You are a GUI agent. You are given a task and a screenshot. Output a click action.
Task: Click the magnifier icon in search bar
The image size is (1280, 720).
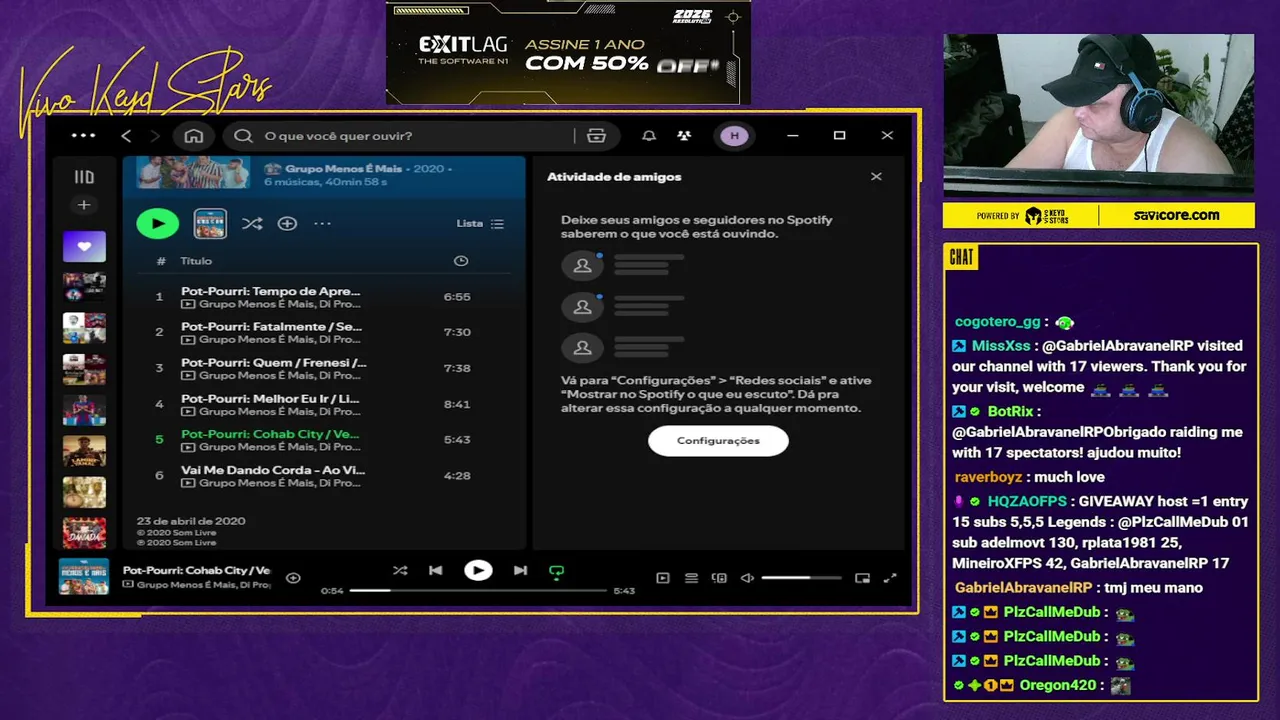[x=243, y=136]
